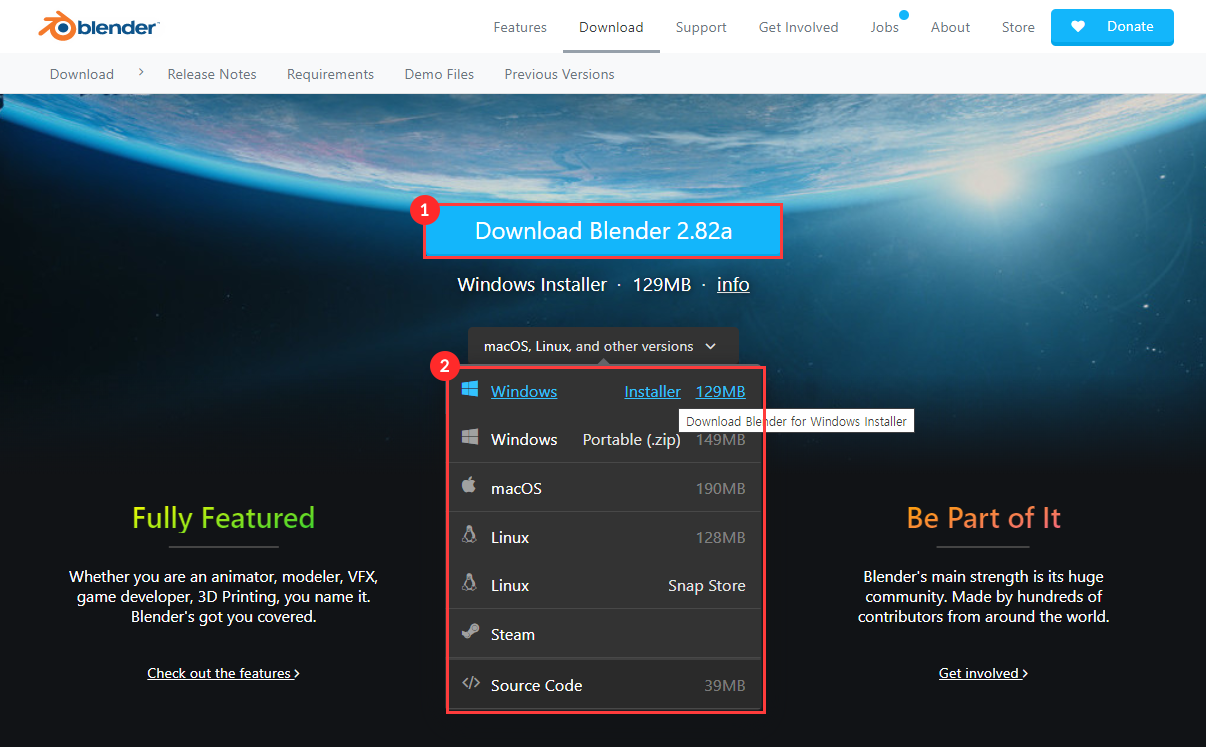
Task: Open the info link under download button
Action: click(x=733, y=284)
